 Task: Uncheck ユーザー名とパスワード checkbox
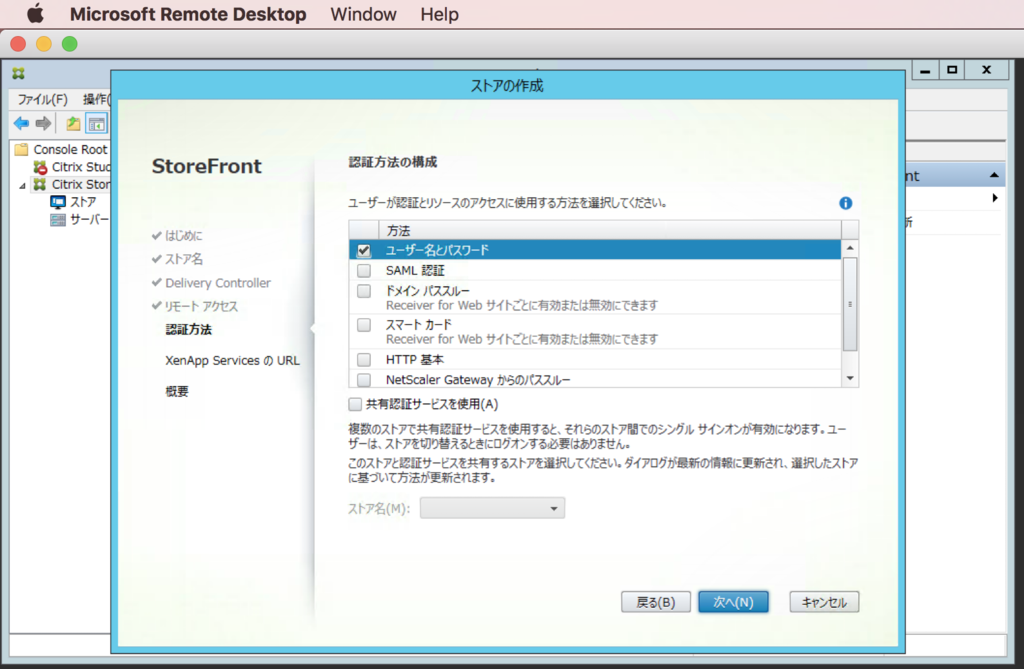tap(364, 250)
